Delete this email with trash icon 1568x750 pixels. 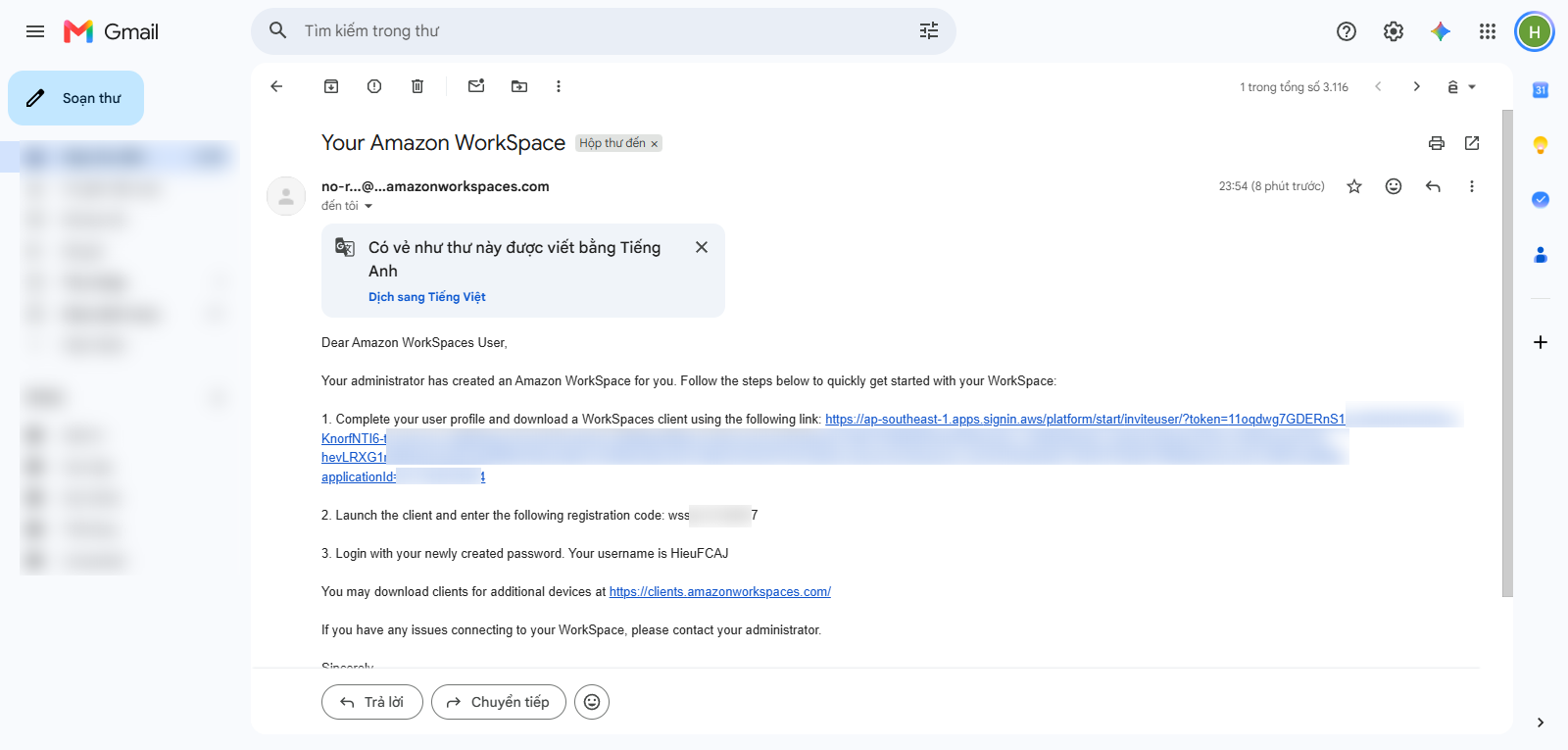(x=417, y=86)
